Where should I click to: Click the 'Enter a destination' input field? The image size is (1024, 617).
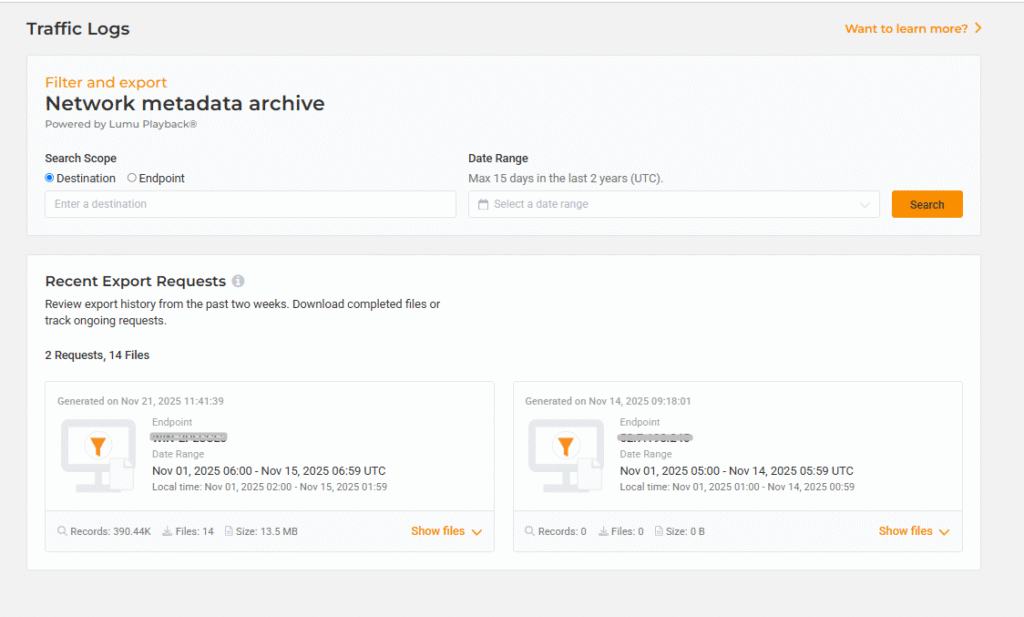(x=250, y=204)
